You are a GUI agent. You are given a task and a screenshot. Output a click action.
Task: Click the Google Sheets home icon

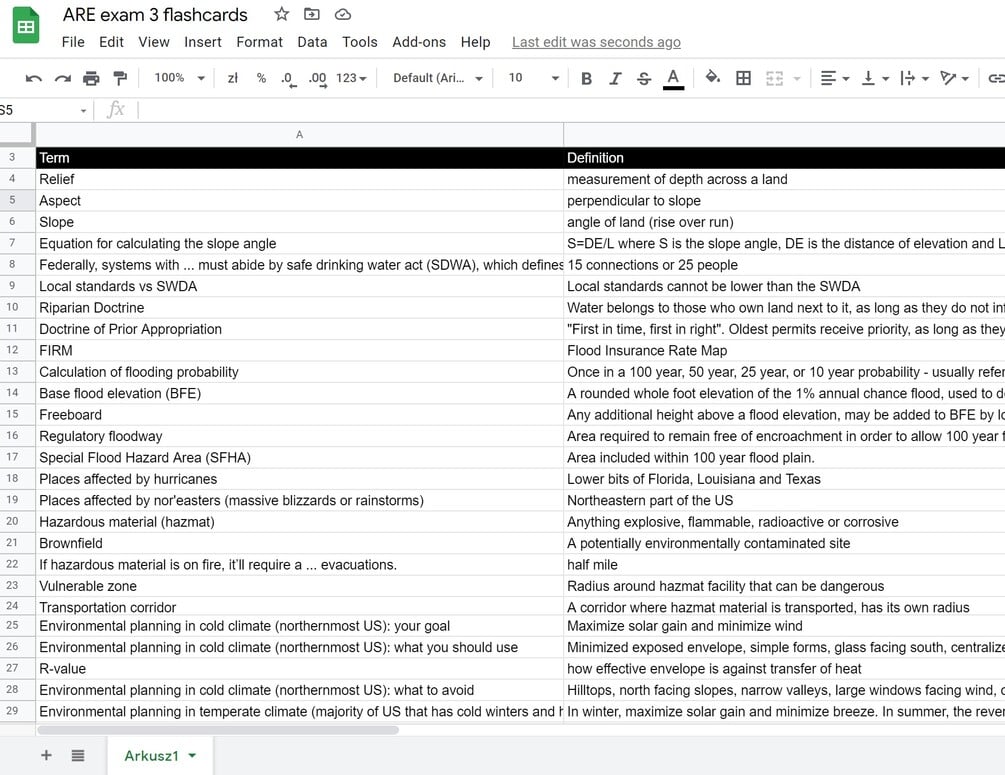click(26, 26)
